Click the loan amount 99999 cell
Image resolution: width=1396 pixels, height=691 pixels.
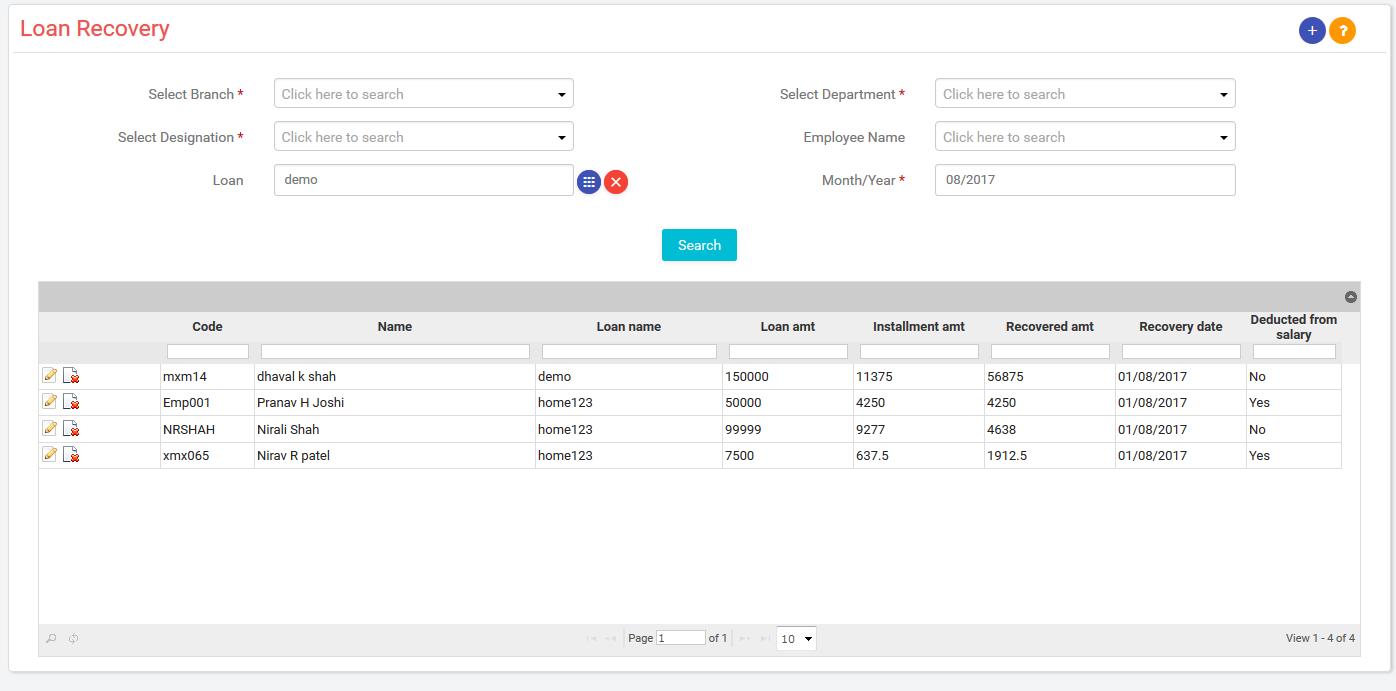[x=788, y=430]
